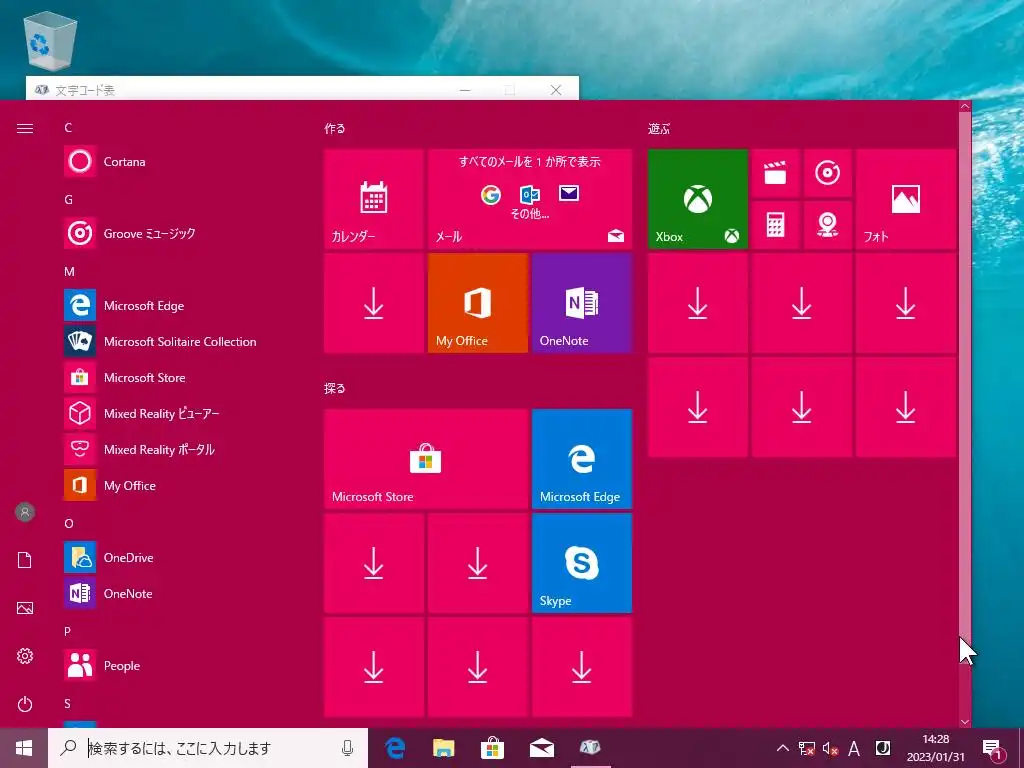
Task: Click download tile left of My Office
Action: [374, 303]
